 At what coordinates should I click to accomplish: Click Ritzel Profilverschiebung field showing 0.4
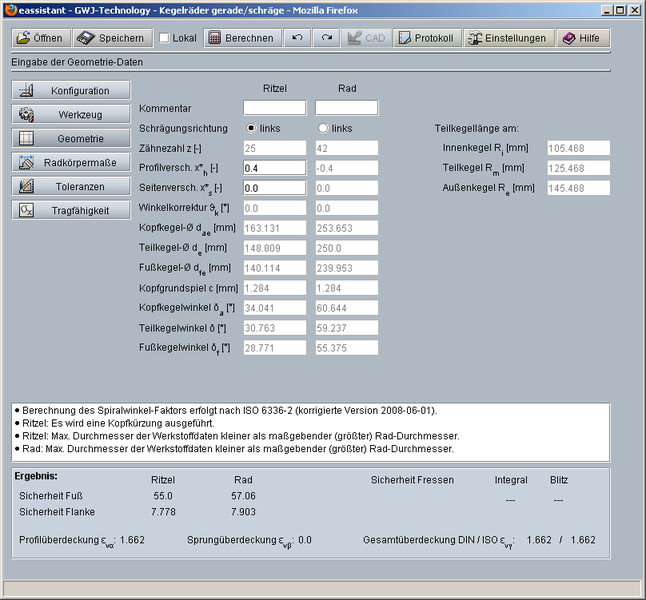(274, 168)
